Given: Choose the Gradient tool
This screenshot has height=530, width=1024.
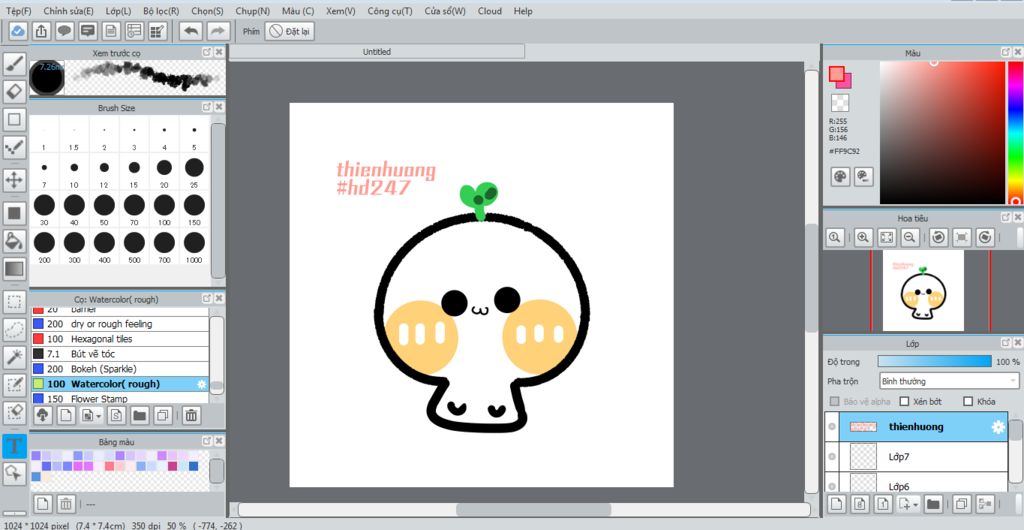Looking at the screenshot, I should point(14,268).
